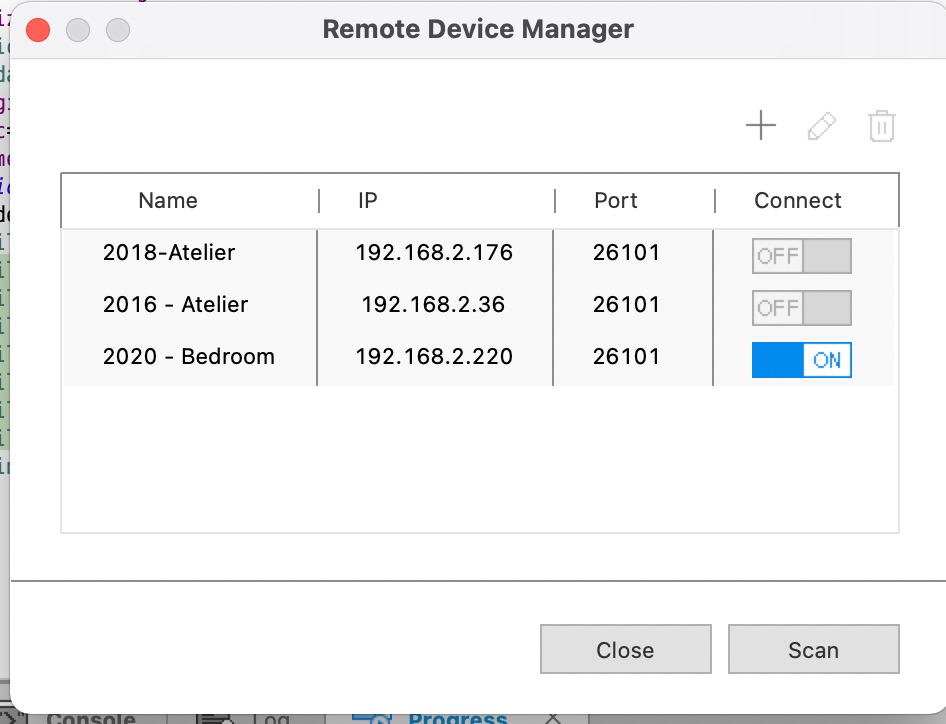Select the 2020 - Bedroom device name
This screenshot has height=724, width=946.
188,357
